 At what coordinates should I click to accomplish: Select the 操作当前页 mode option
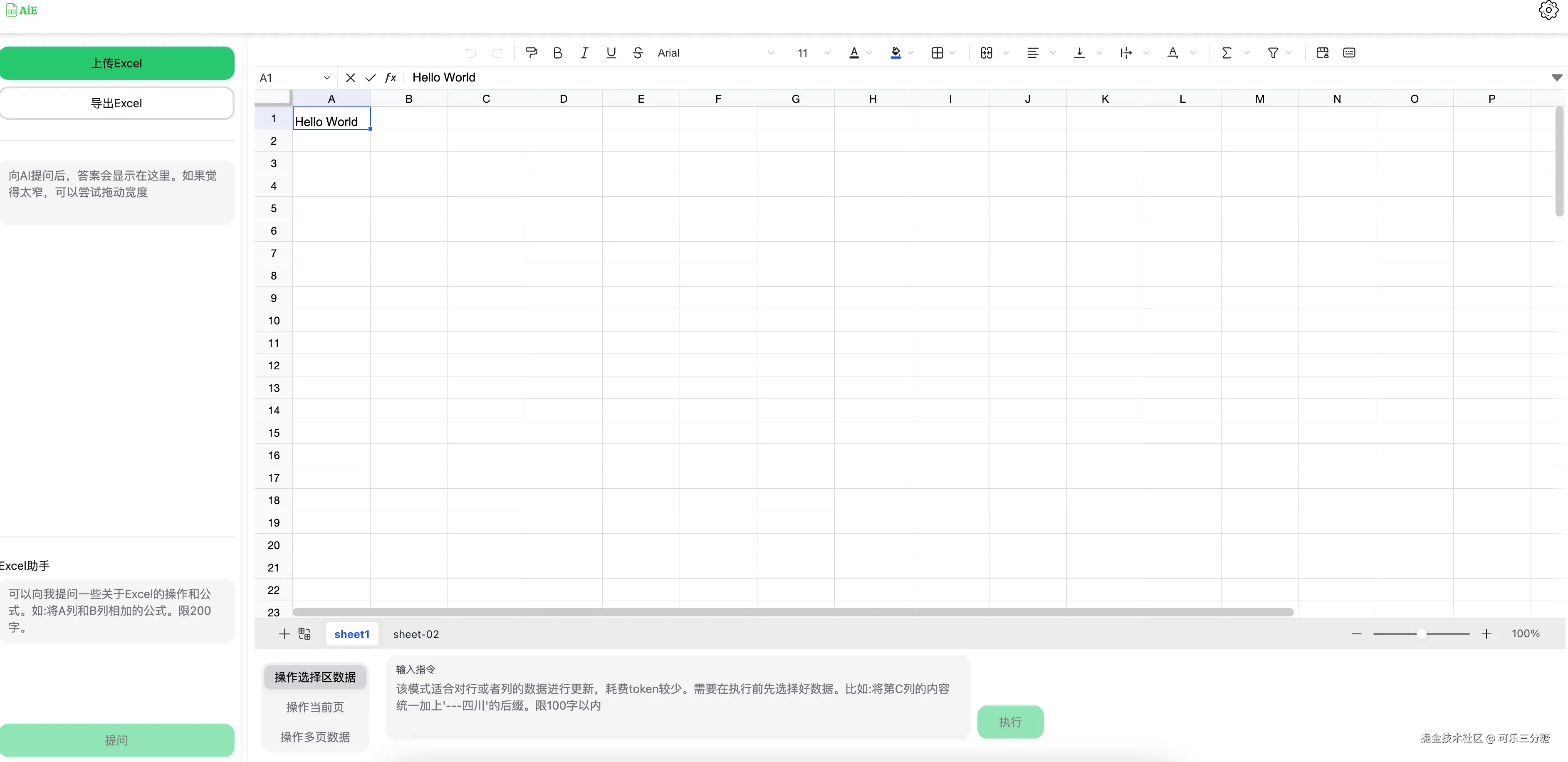[x=315, y=707]
